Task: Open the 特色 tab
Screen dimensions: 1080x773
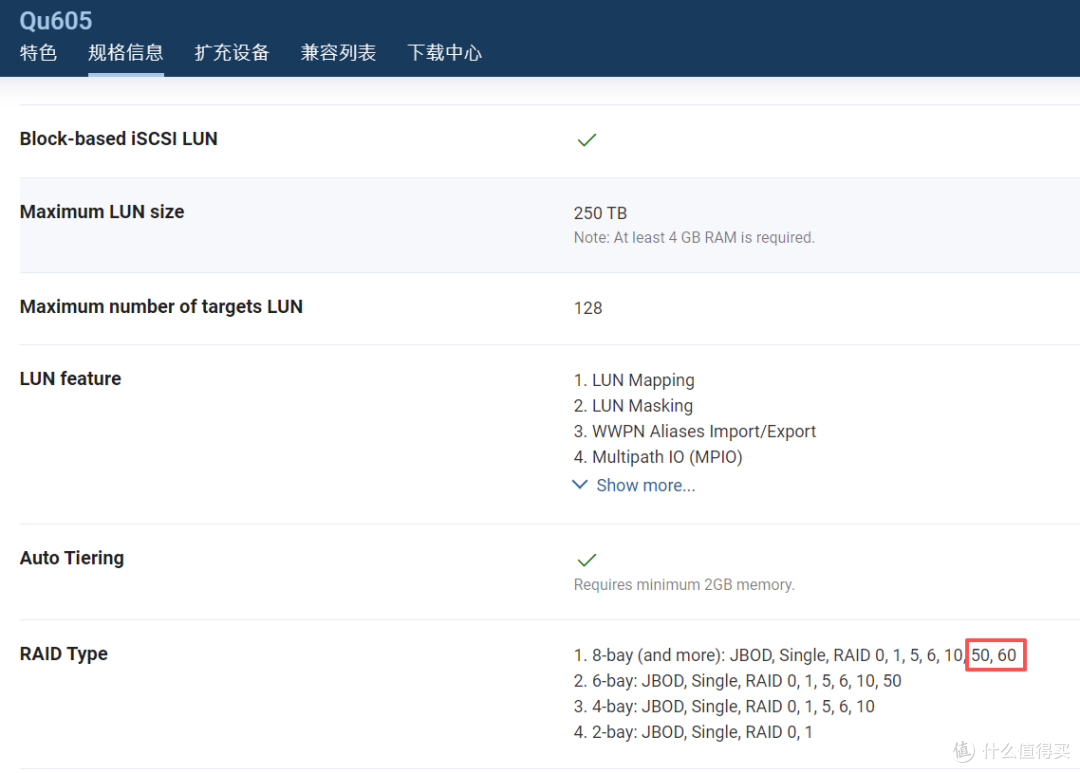Action: [x=39, y=52]
